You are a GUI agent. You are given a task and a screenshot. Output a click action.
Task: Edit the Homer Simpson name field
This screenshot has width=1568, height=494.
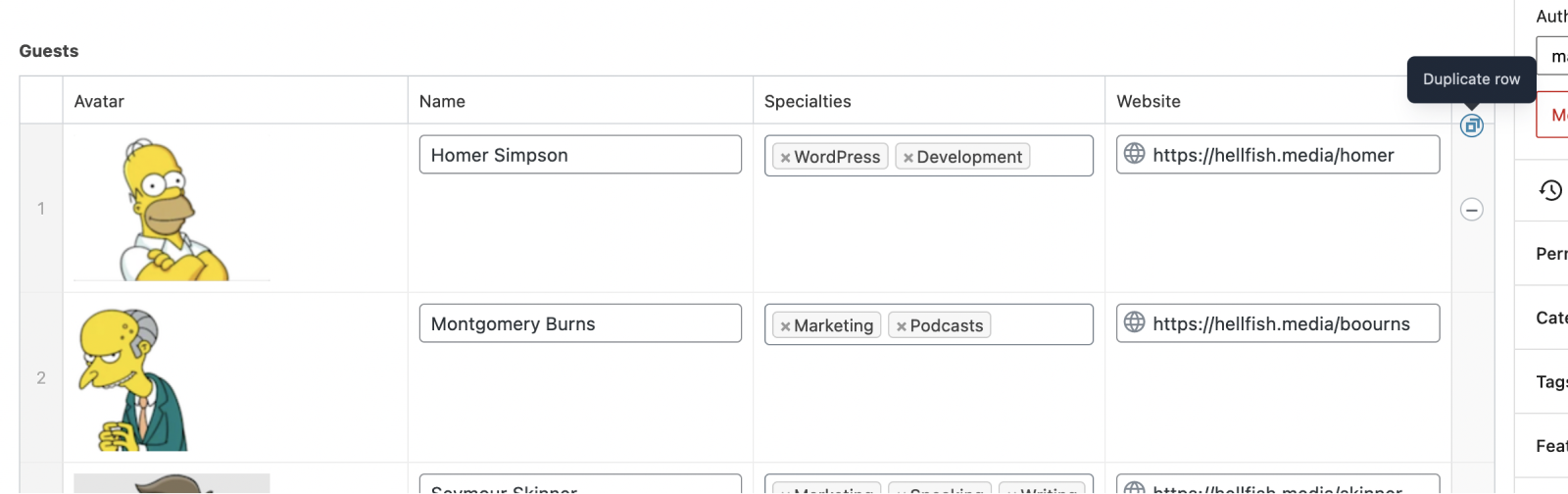580,155
